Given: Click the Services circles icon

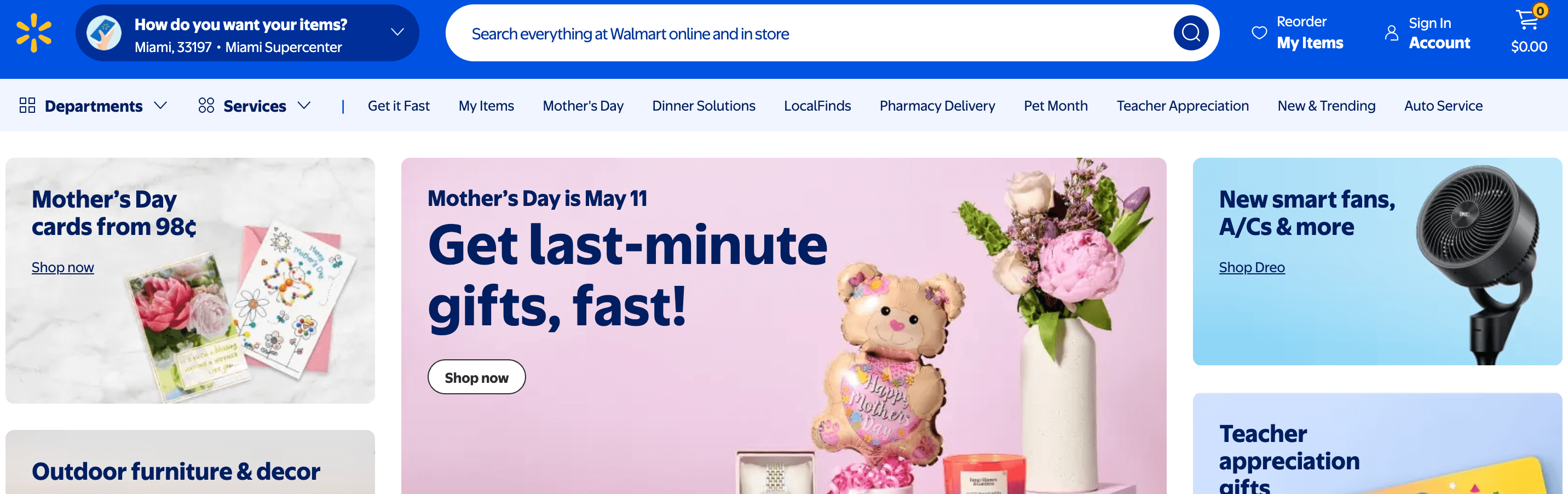Looking at the screenshot, I should 206,105.
